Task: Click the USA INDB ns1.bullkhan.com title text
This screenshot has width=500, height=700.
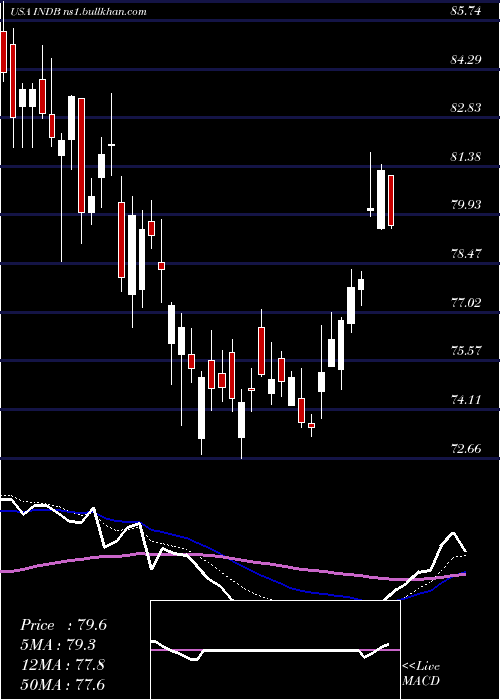Action: pyautogui.click(x=78, y=12)
